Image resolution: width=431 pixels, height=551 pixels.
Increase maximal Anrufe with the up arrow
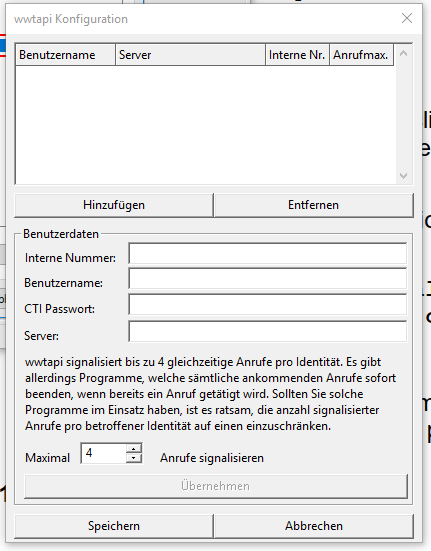[133, 449]
